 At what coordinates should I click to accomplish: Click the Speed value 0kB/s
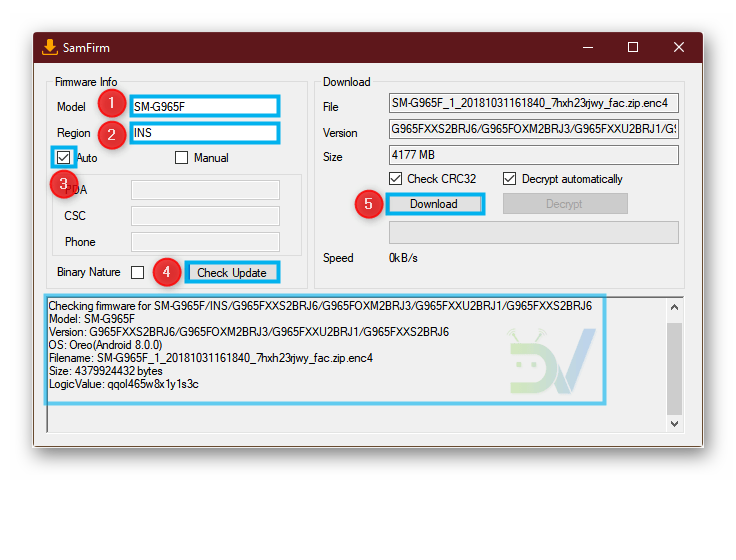pos(403,258)
